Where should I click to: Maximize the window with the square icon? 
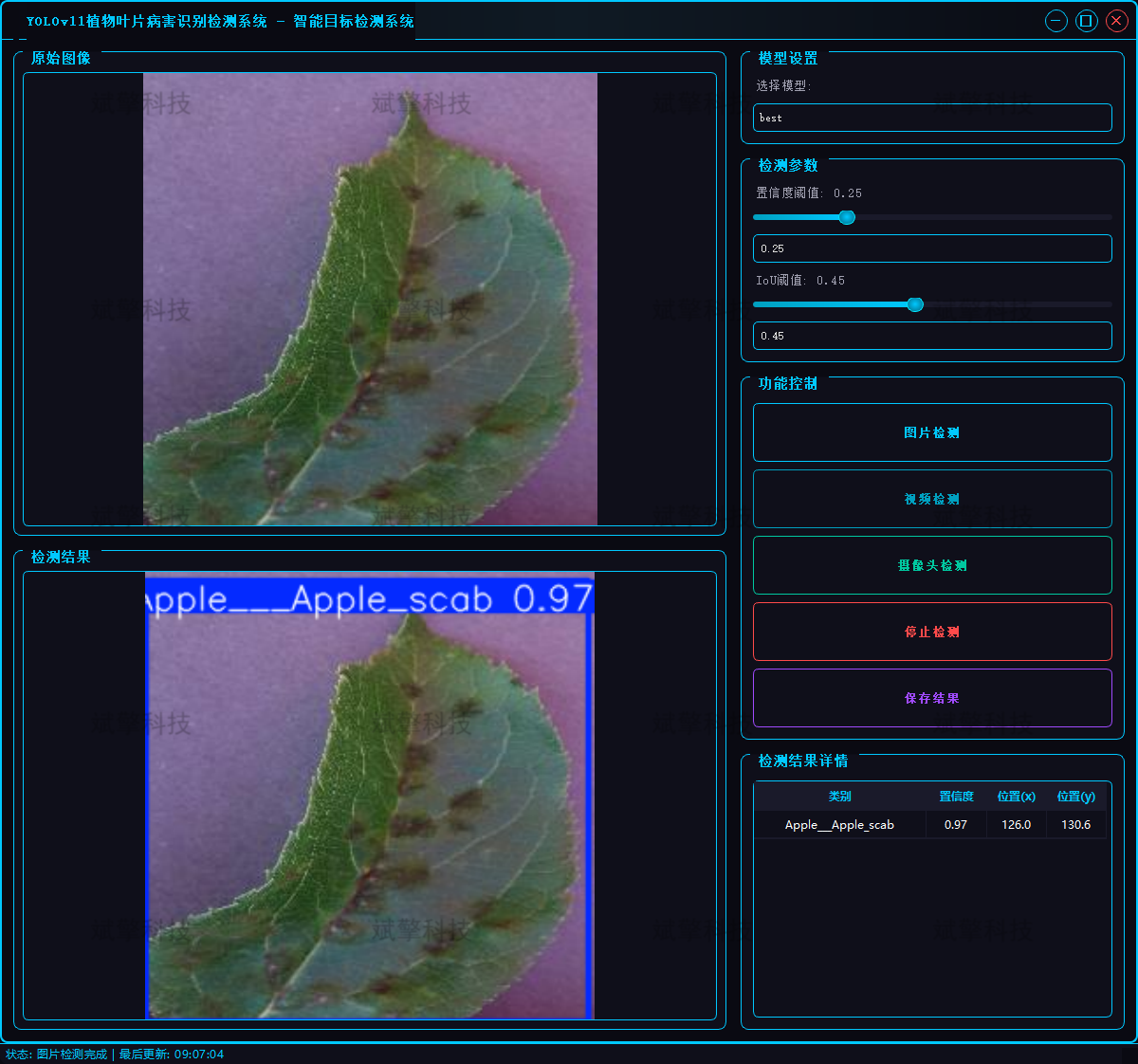1087,21
